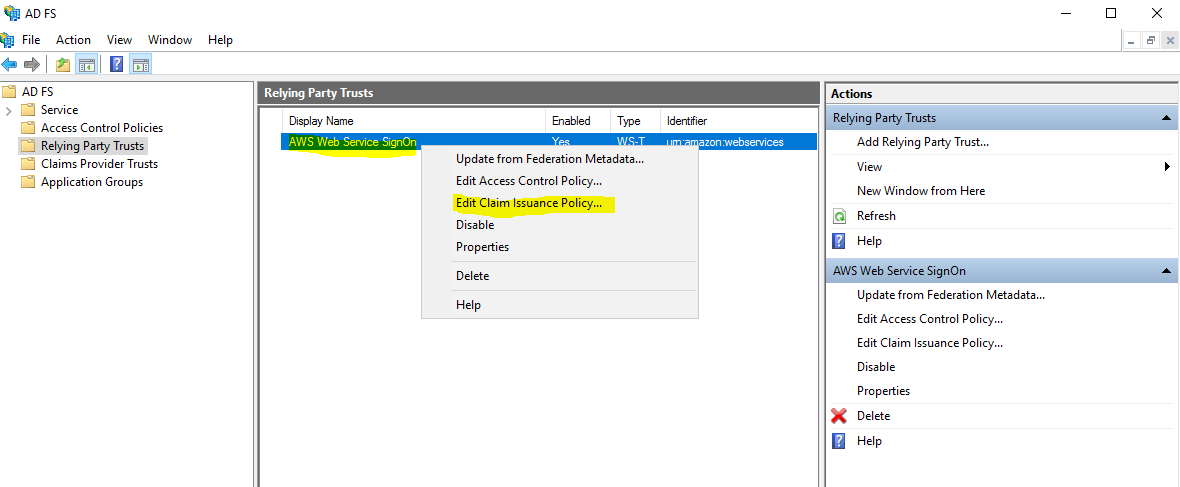
Task: Click the Forward arrow in the toolbar
Action: [x=32, y=65]
